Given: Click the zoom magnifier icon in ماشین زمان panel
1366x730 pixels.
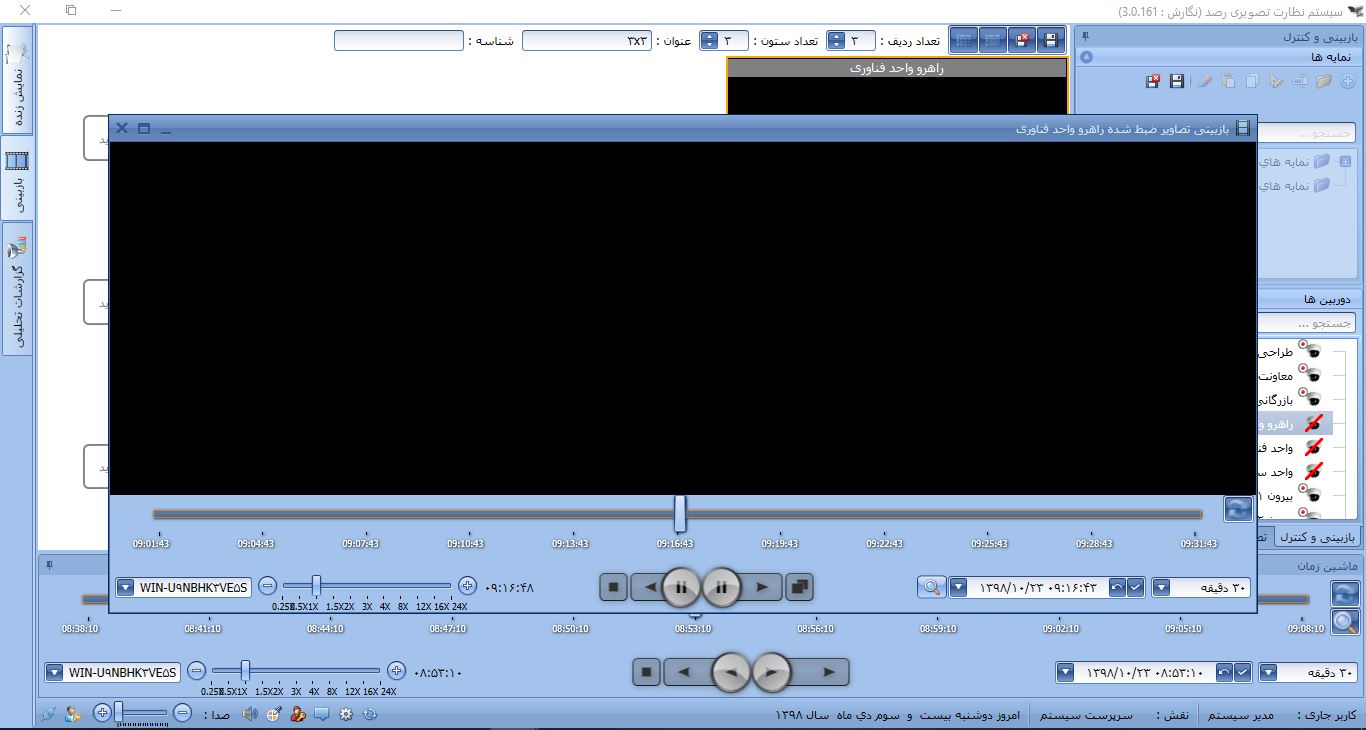Looking at the screenshot, I should (1345, 622).
